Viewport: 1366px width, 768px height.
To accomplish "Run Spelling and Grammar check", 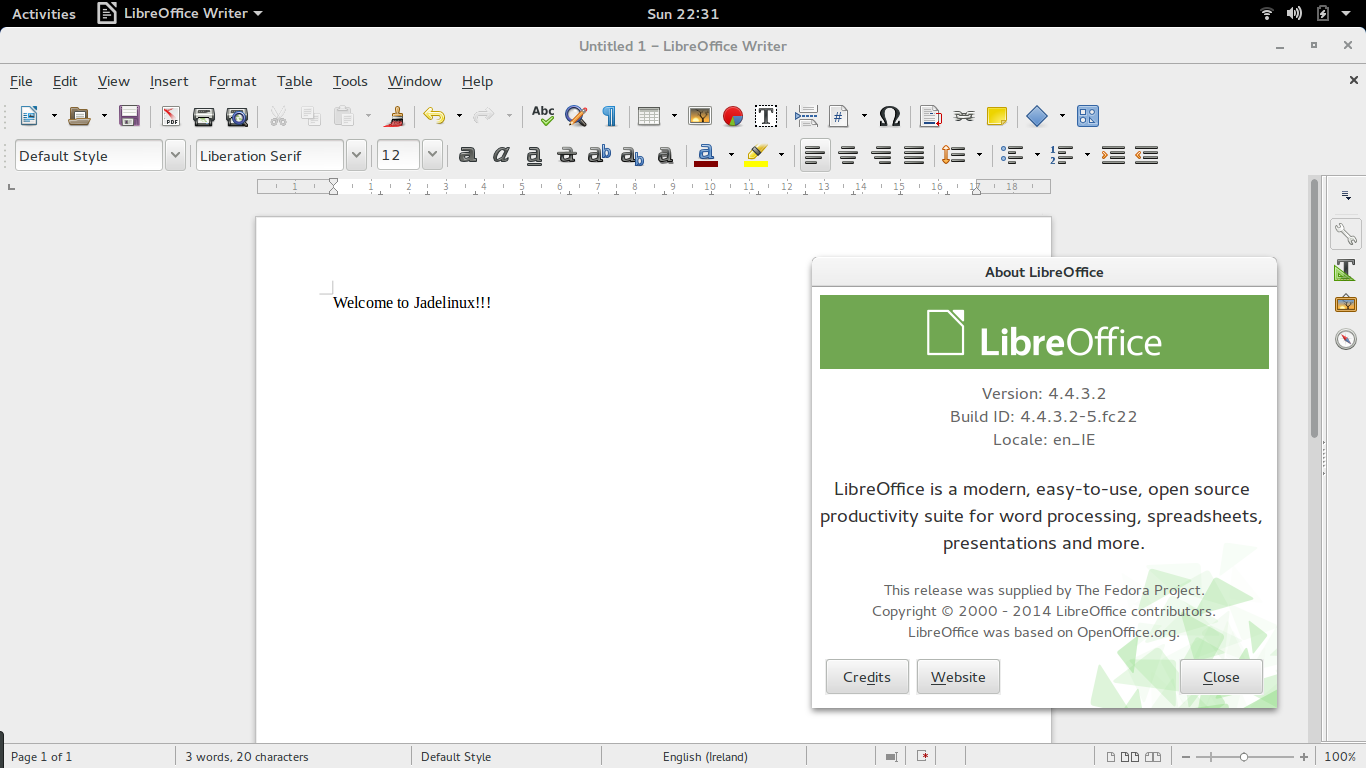I will [x=543, y=116].
